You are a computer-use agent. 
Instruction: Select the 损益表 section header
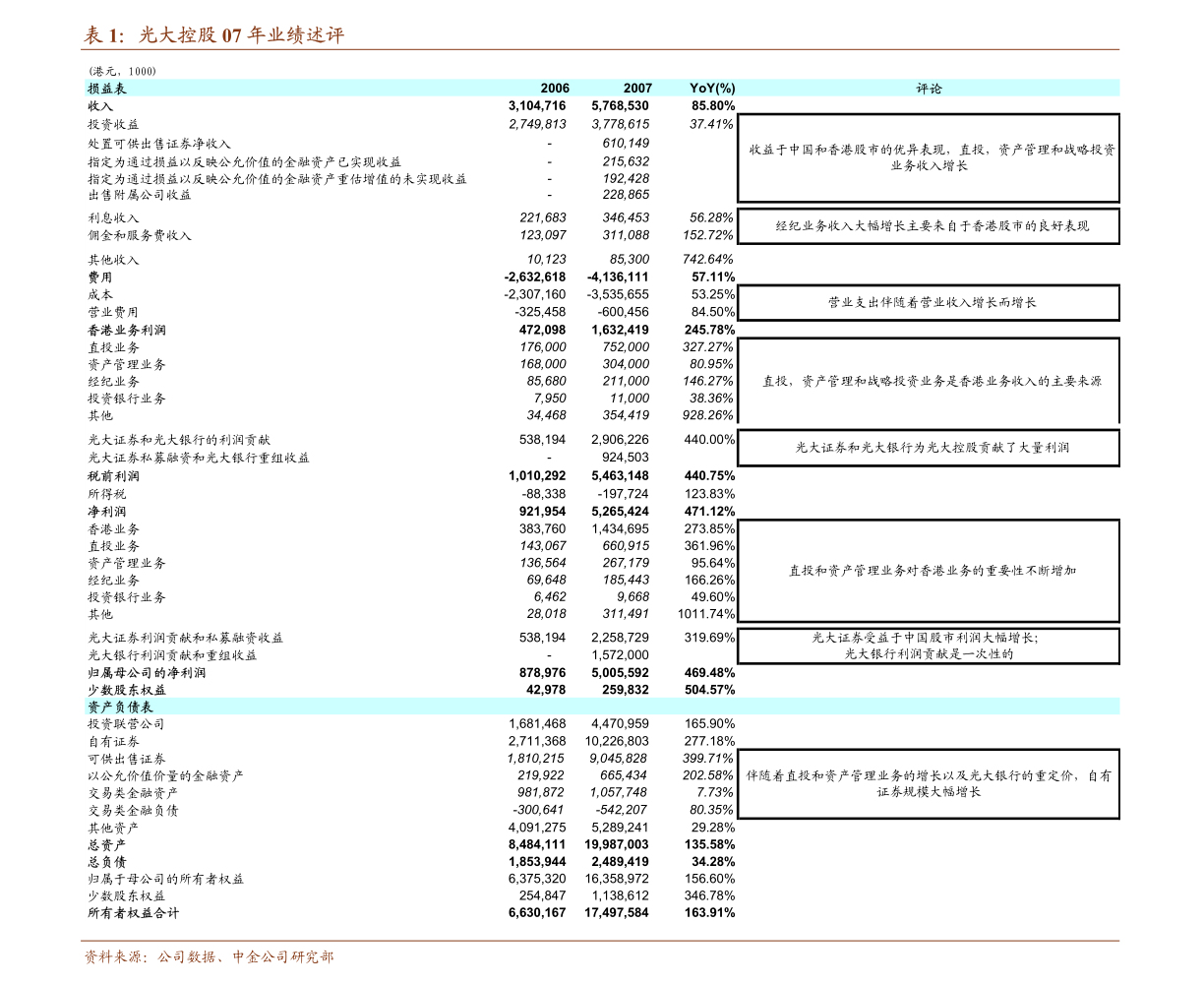(x=107, y=89)
